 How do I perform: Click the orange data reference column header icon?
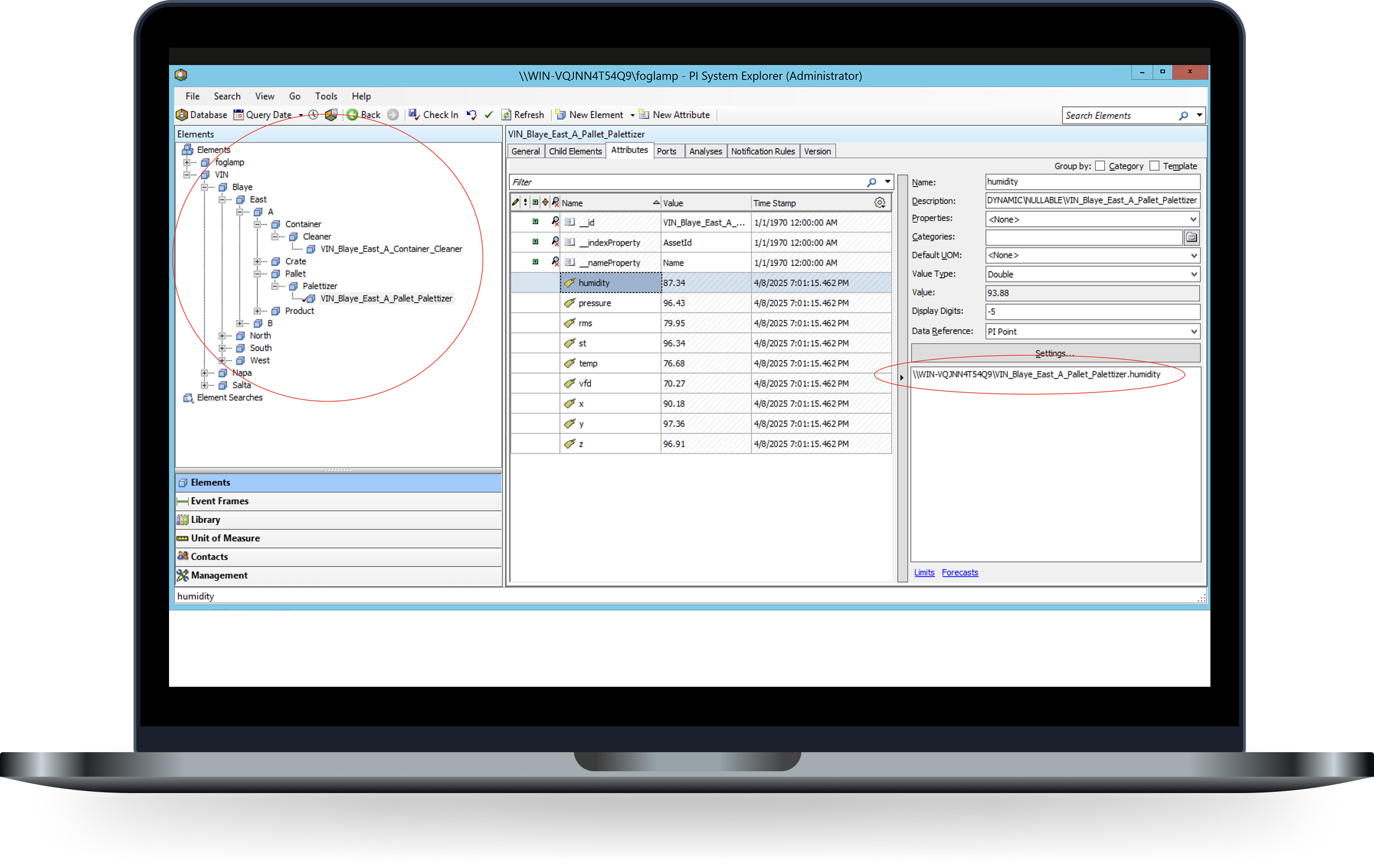coord(546,203)
